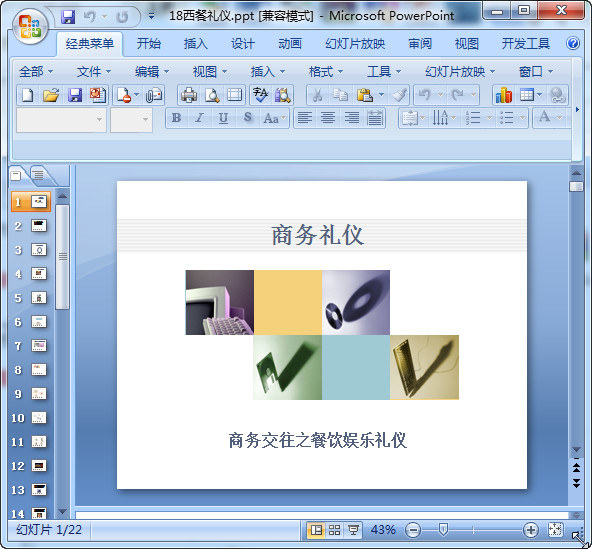This screenshot has height=549, width=592.
Task: Align text left
Action: point(305,118)
